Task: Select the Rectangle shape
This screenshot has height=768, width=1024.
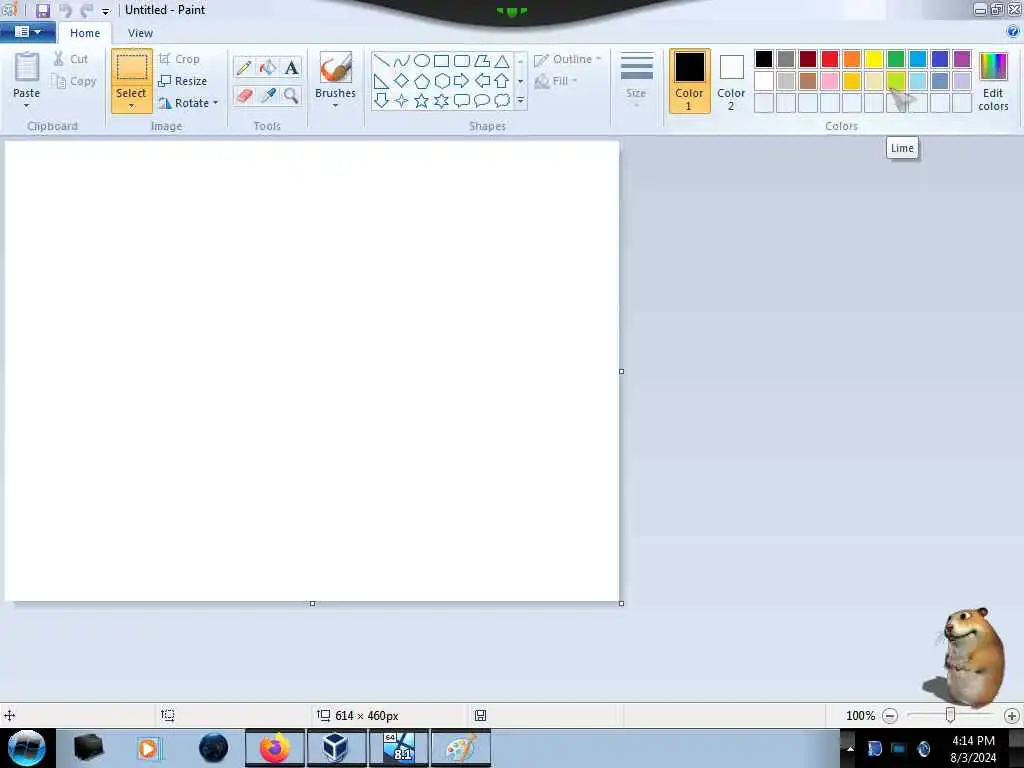Action: coord(441,61)
